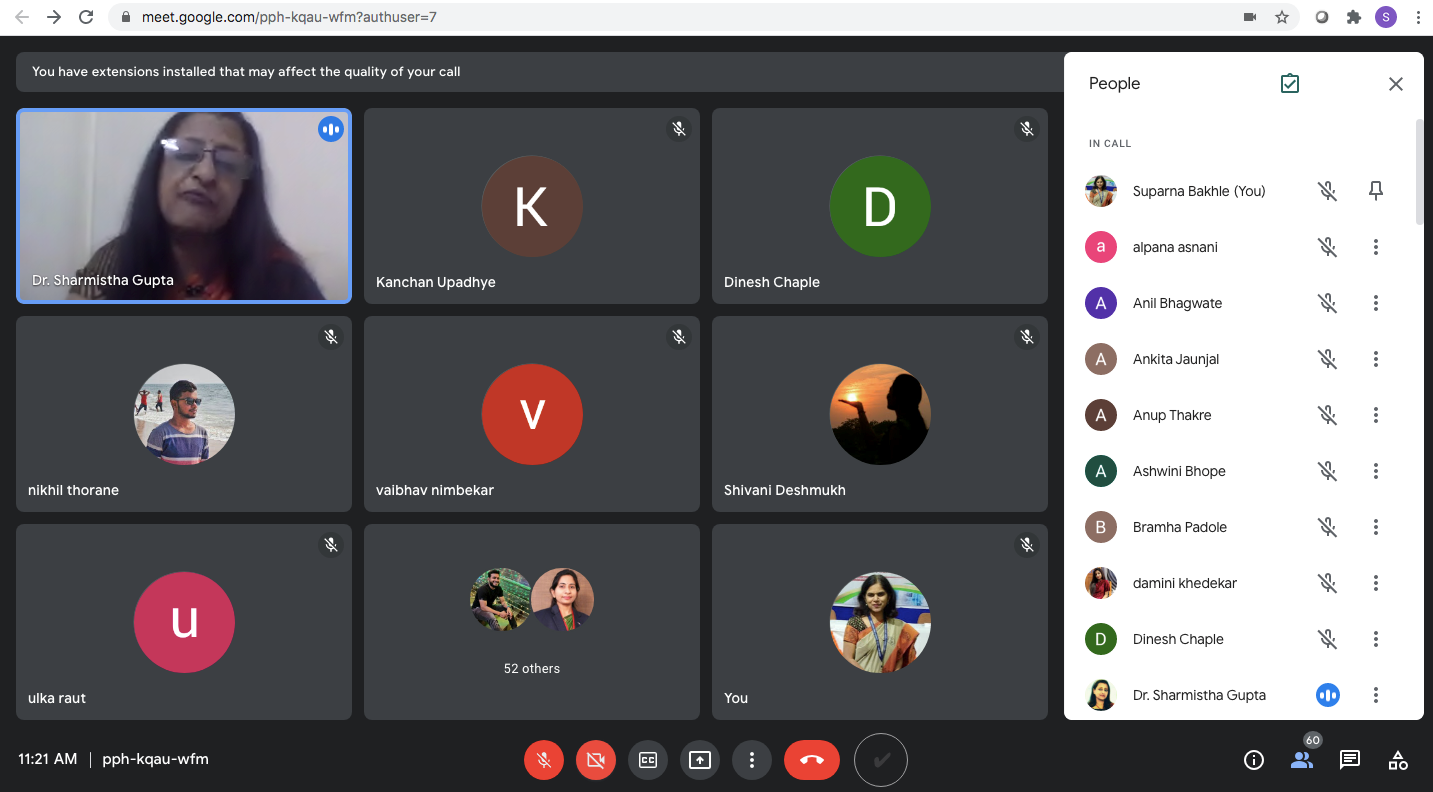Click the attendance clipboard icon in People

tap(1290, 84)
